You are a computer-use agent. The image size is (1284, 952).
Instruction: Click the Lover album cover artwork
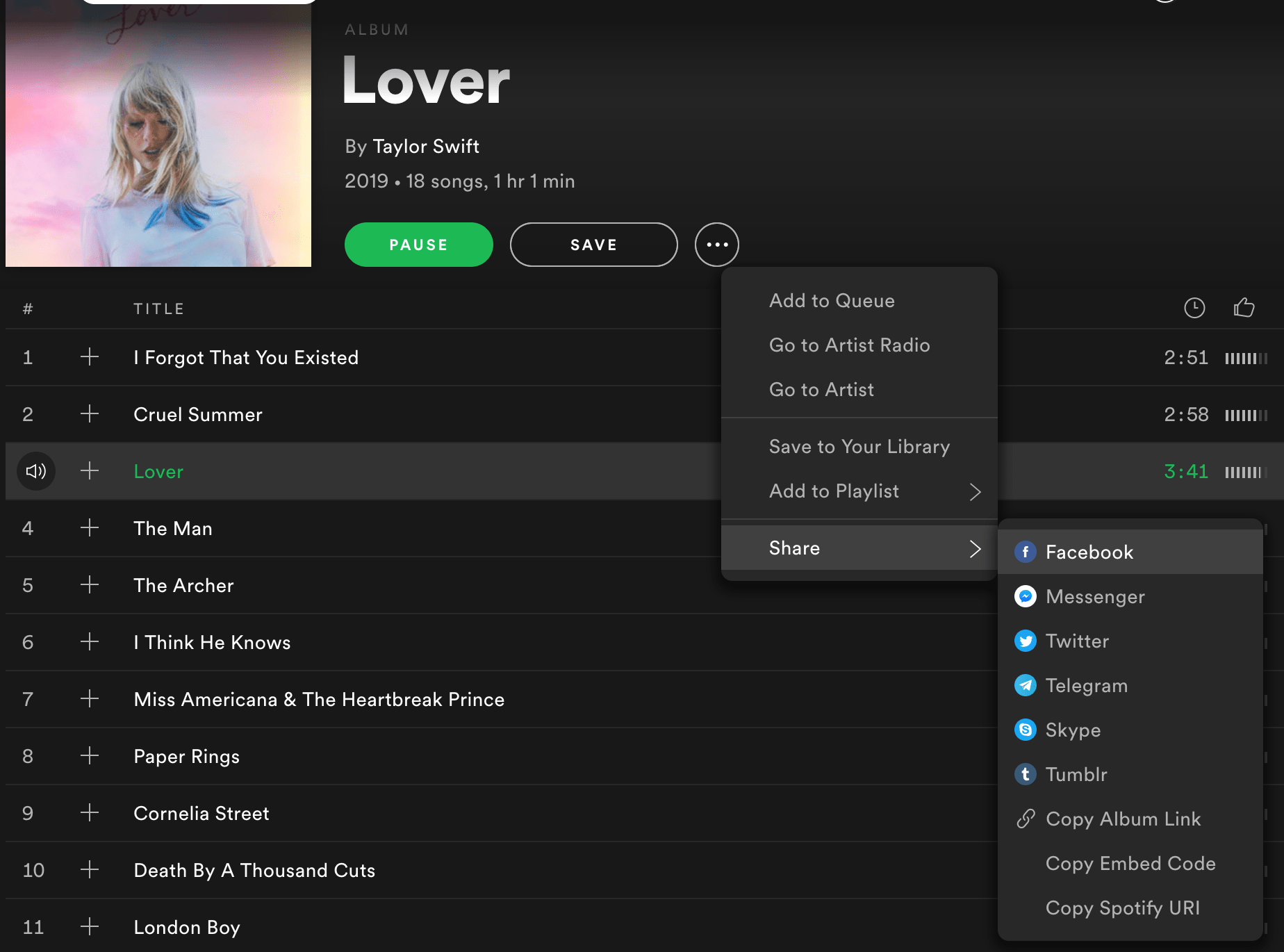[158, 133]
